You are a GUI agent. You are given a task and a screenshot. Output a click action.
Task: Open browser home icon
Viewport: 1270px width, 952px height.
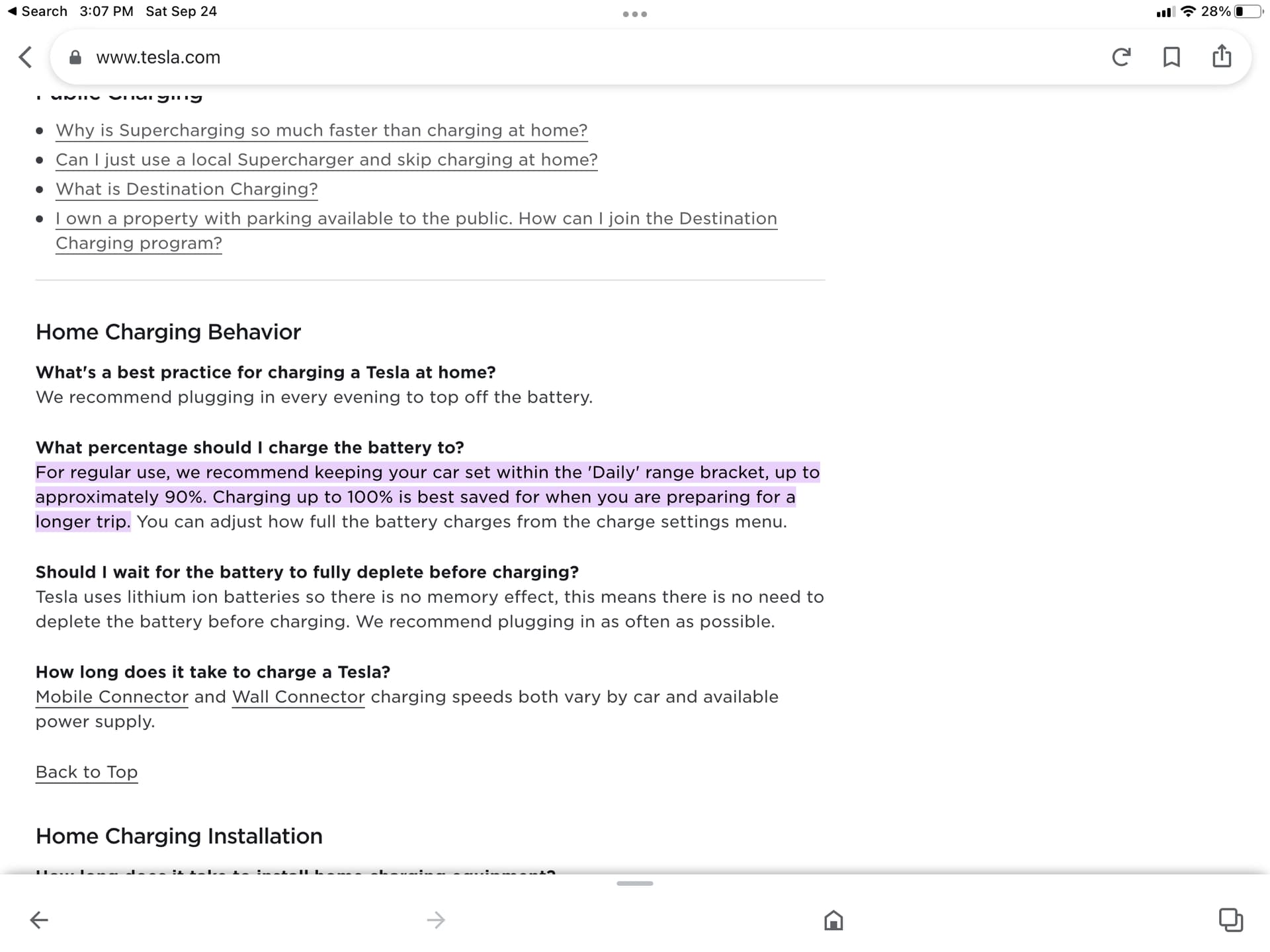click(833, 920)
